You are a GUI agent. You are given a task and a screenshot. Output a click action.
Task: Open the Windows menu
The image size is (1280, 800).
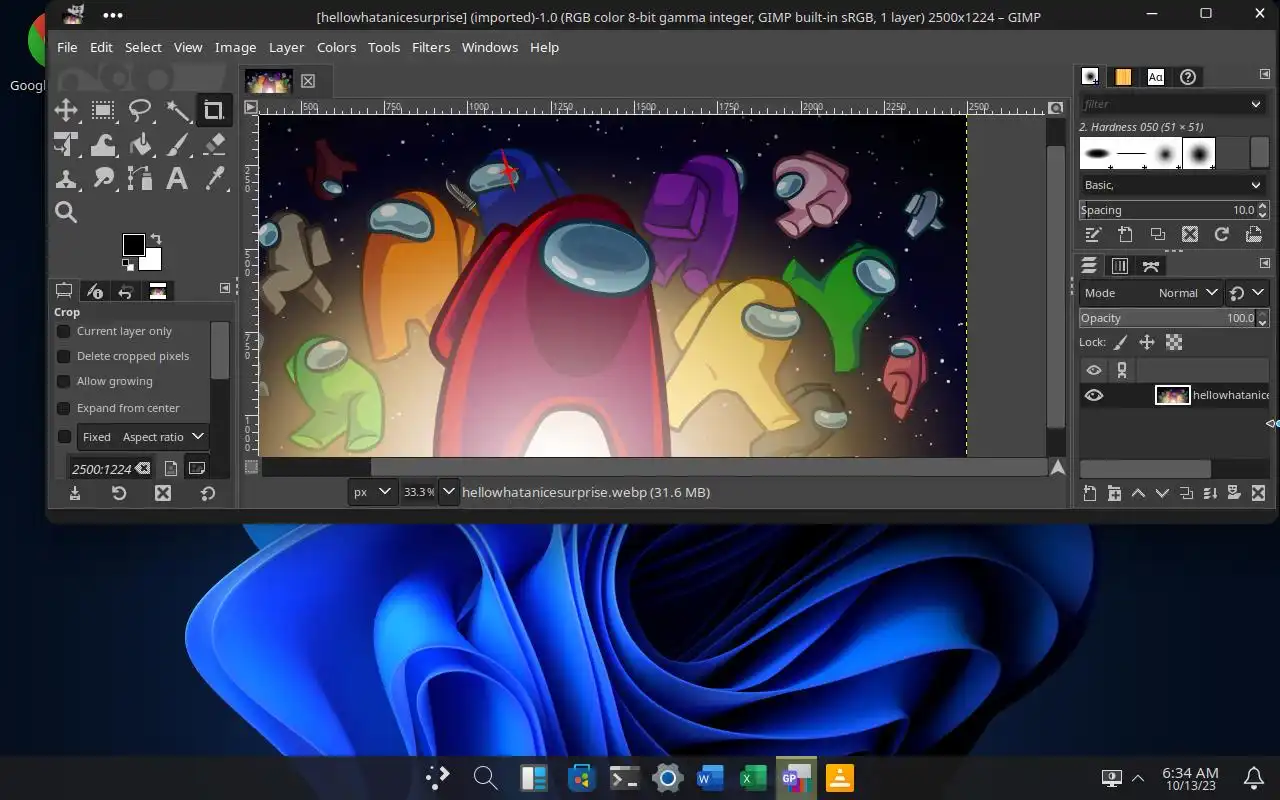tap(490, 47)
